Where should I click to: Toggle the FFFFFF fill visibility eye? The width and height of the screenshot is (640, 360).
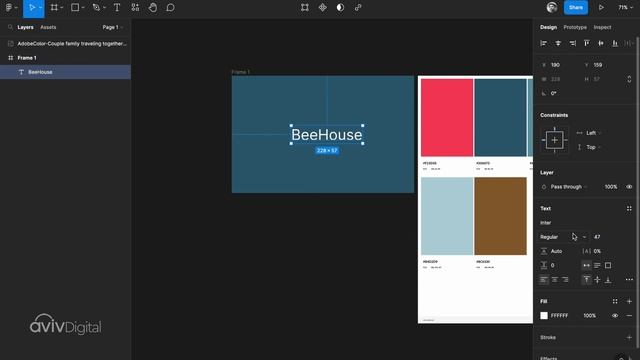(615, 316)
